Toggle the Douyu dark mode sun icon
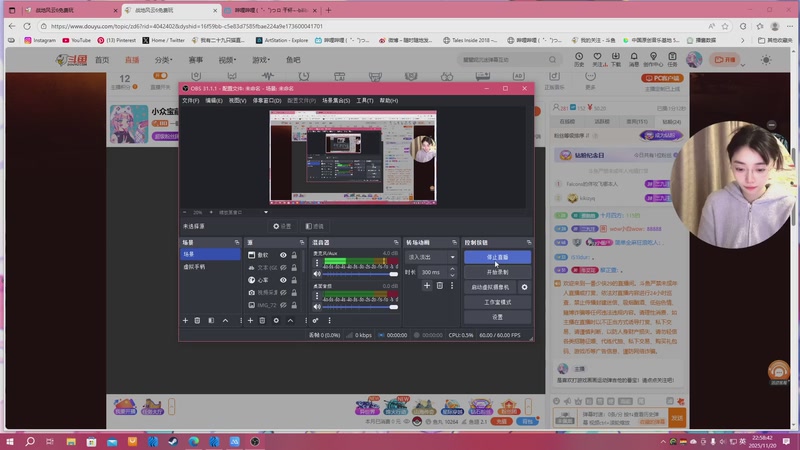Viewport: 800px width, 450px height. point(766,60)
